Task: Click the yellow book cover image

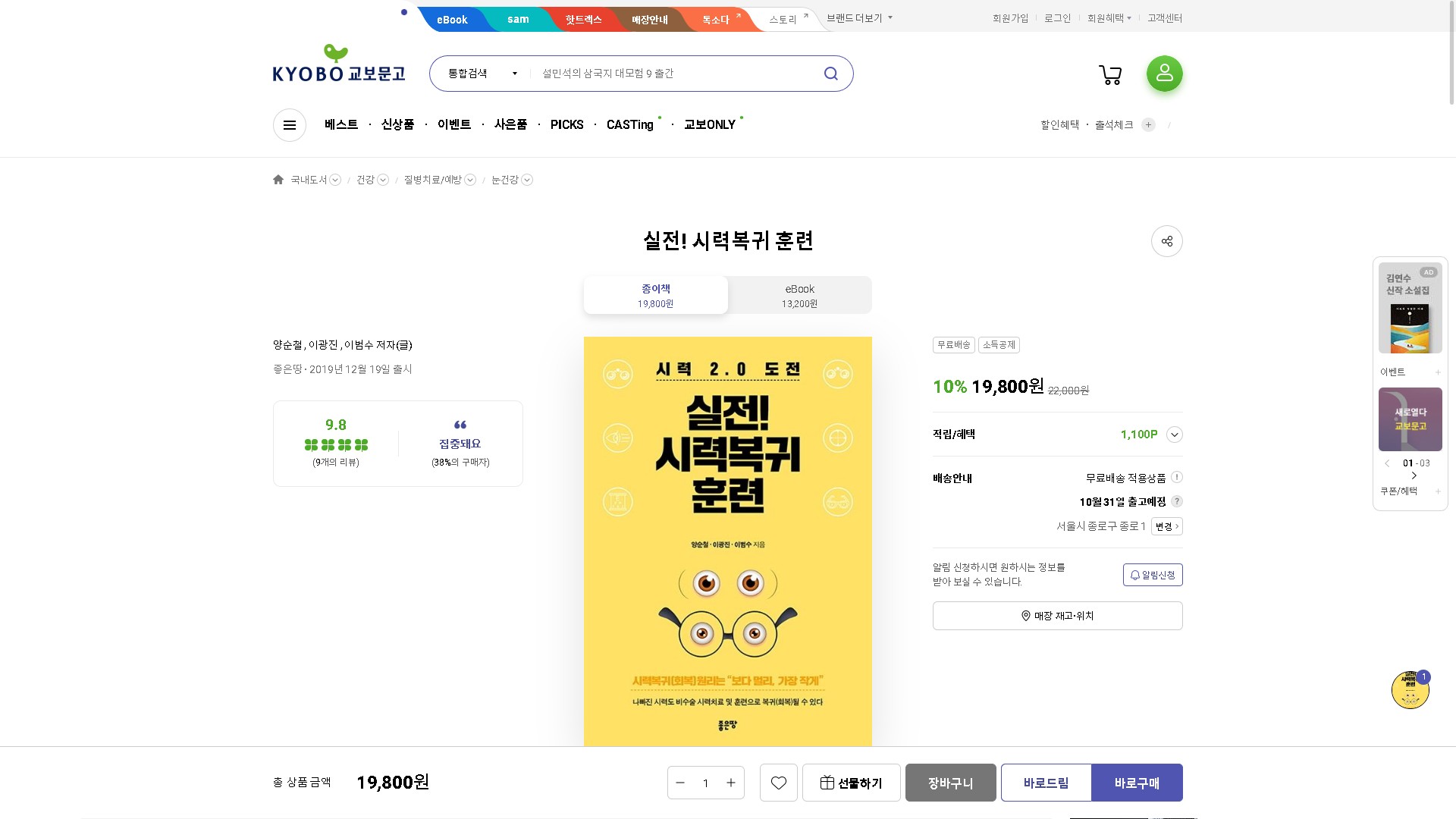Action: pos(727,541)
